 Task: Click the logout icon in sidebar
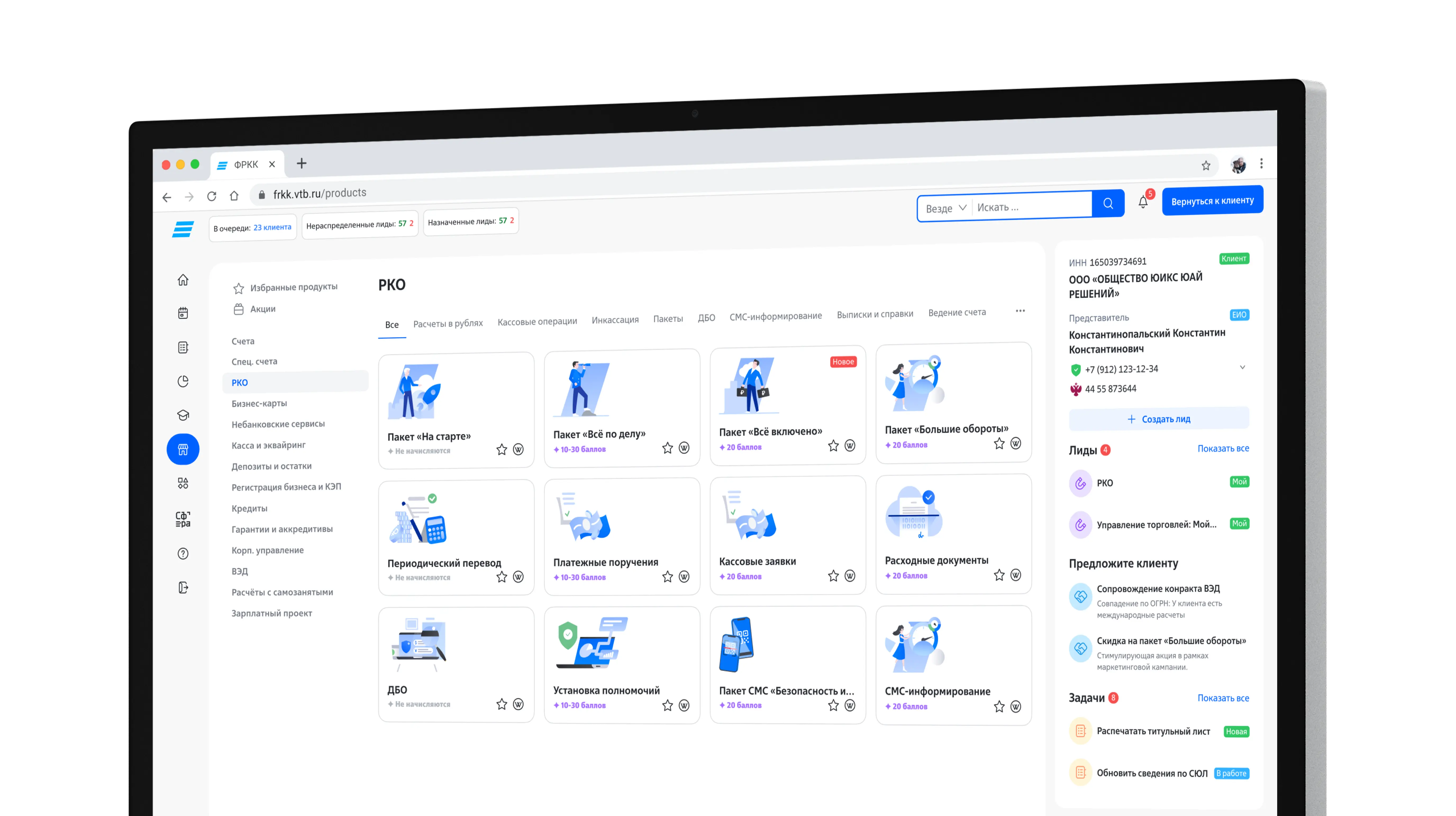(x=183, y=588)
